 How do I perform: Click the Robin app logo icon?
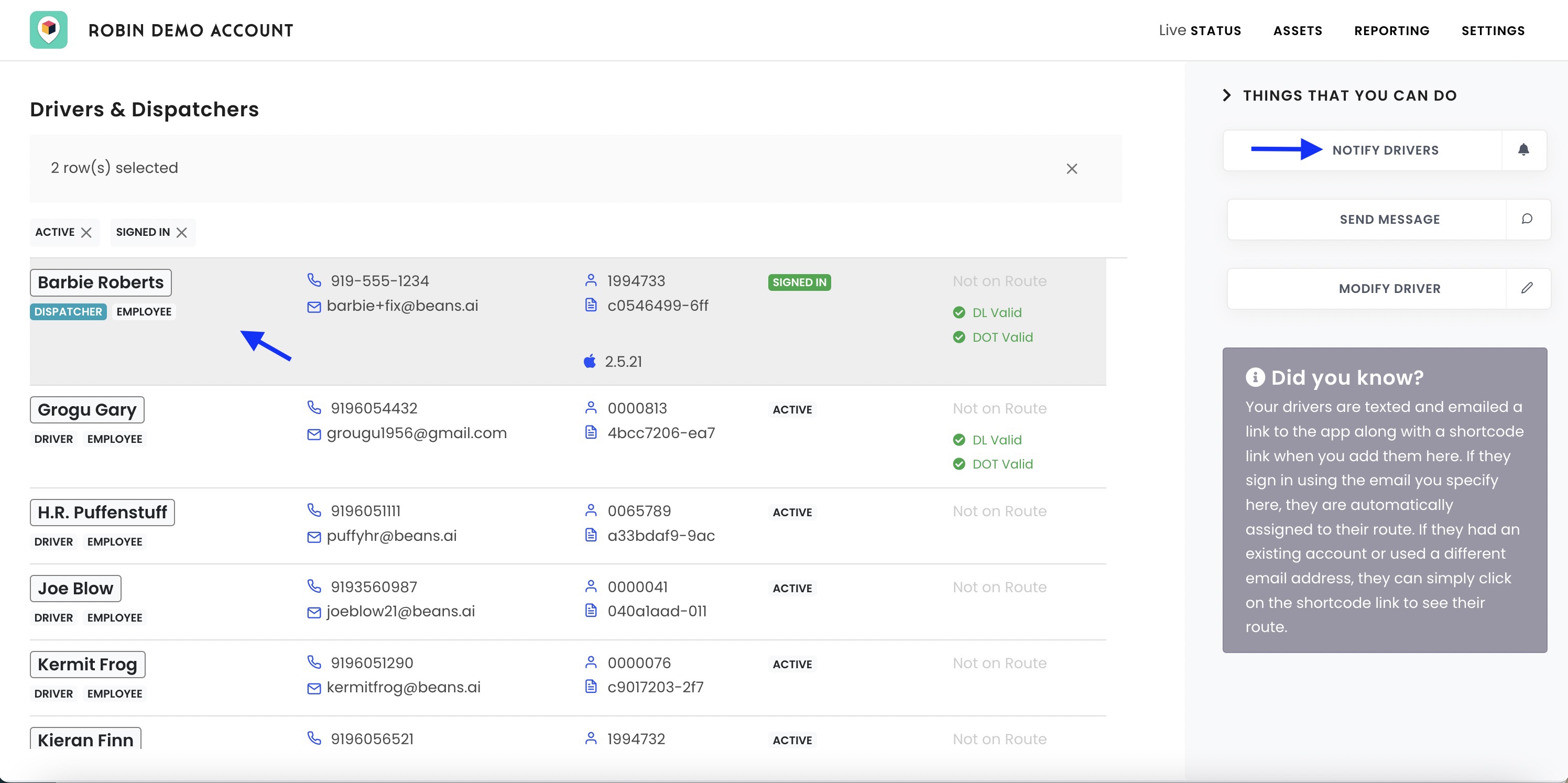coord(49,30)
